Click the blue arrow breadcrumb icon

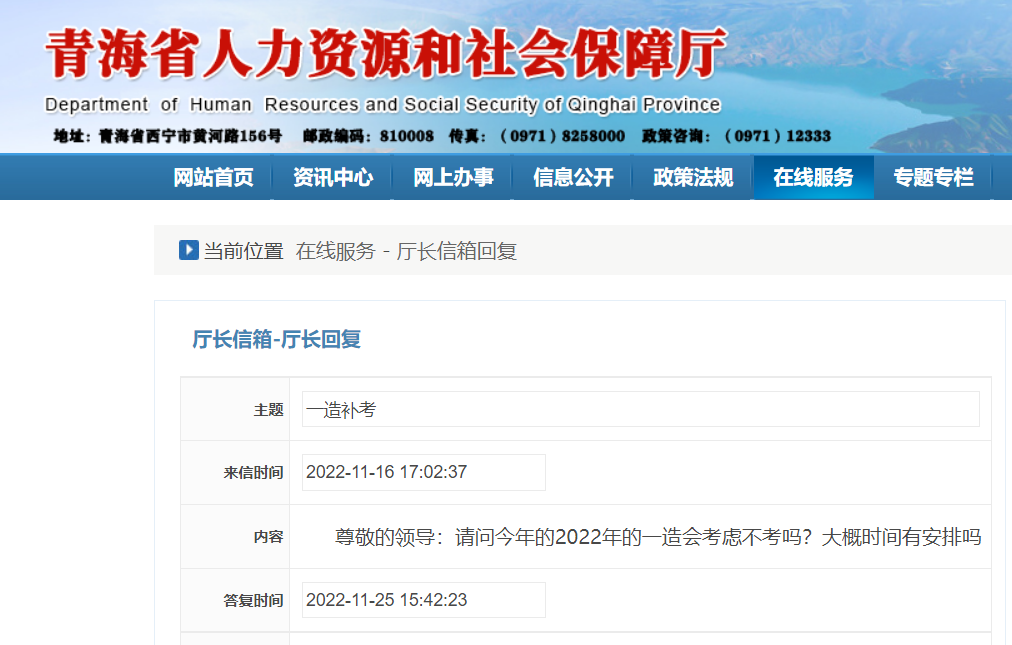pyautogui.click(x=188, y=250)
